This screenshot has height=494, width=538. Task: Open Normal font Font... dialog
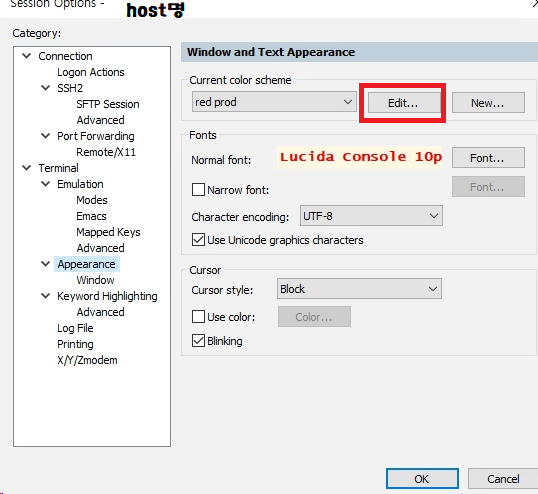[488, 158]
